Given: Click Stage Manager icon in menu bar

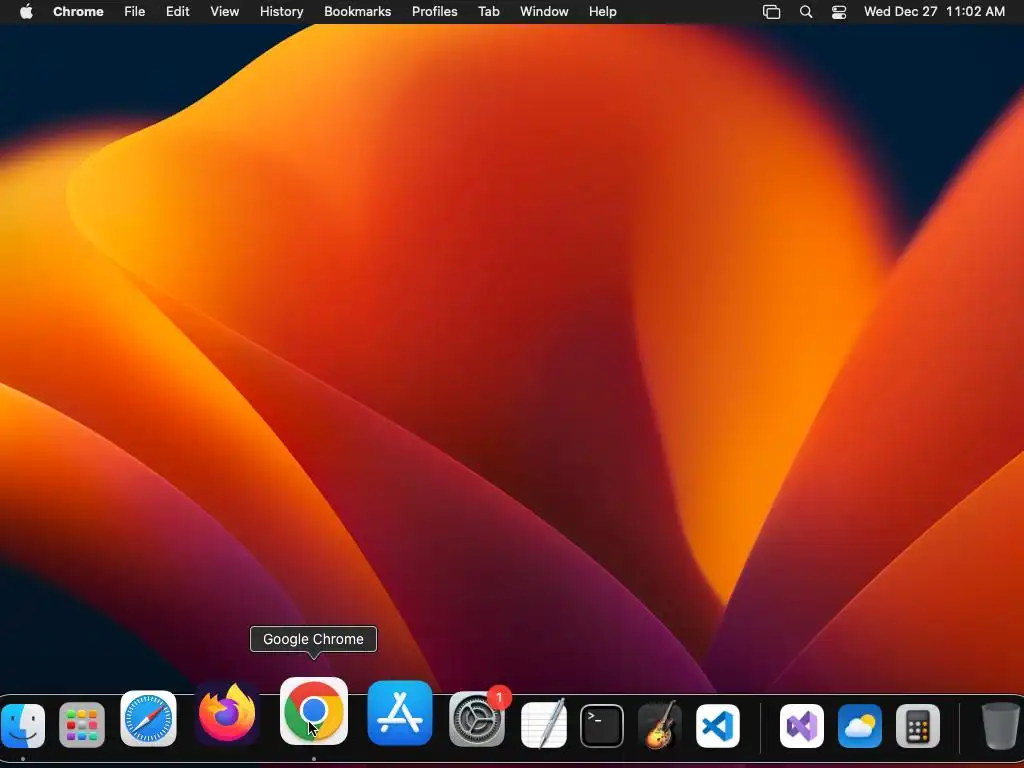Looking at the screenshot, I should pyautogui.click(x=771, y=12).
